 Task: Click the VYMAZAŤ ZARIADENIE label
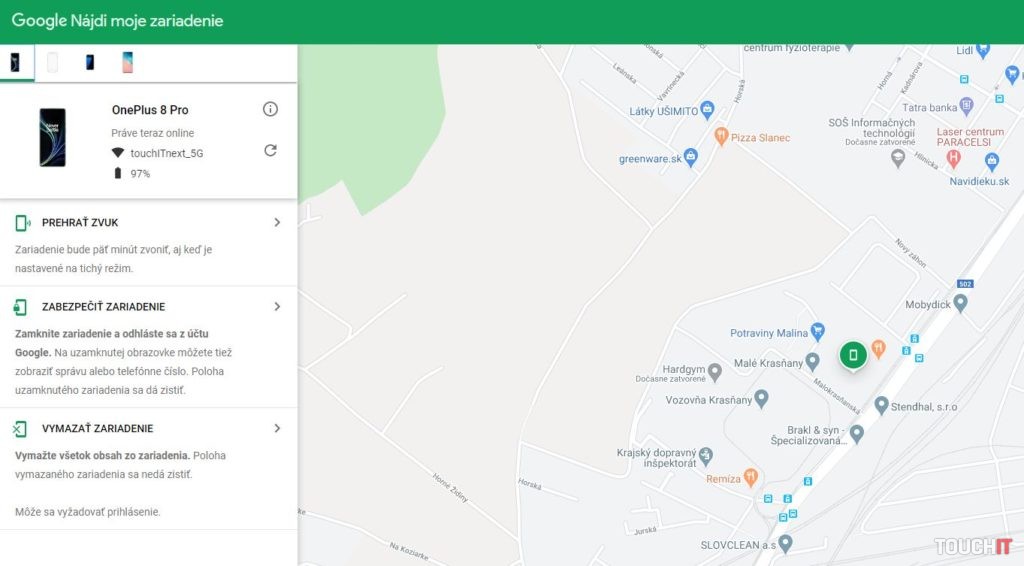point(97,428)
